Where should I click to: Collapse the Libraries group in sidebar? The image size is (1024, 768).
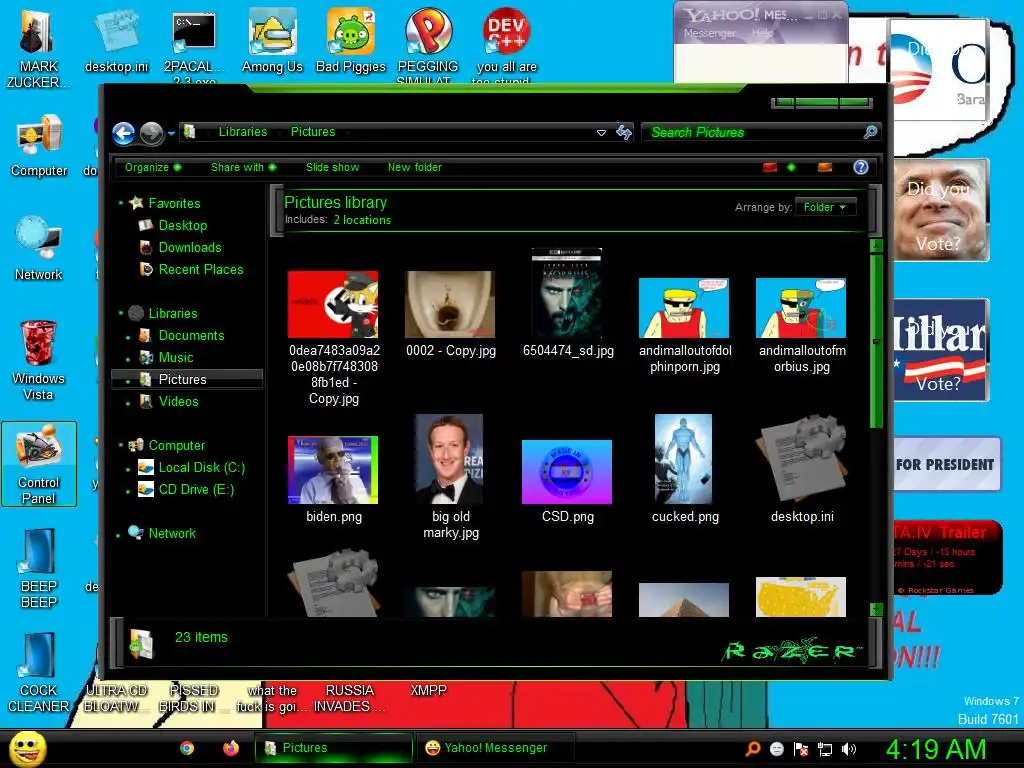(121, 313)
